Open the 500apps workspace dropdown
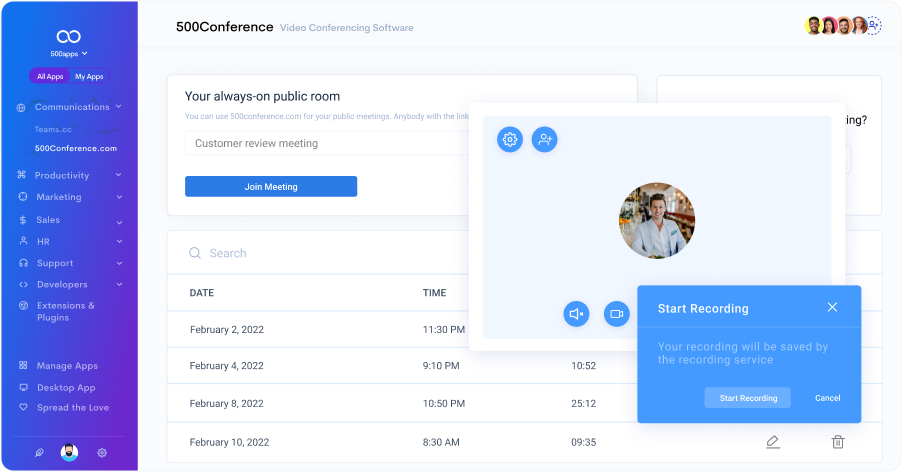 point(68,53)
